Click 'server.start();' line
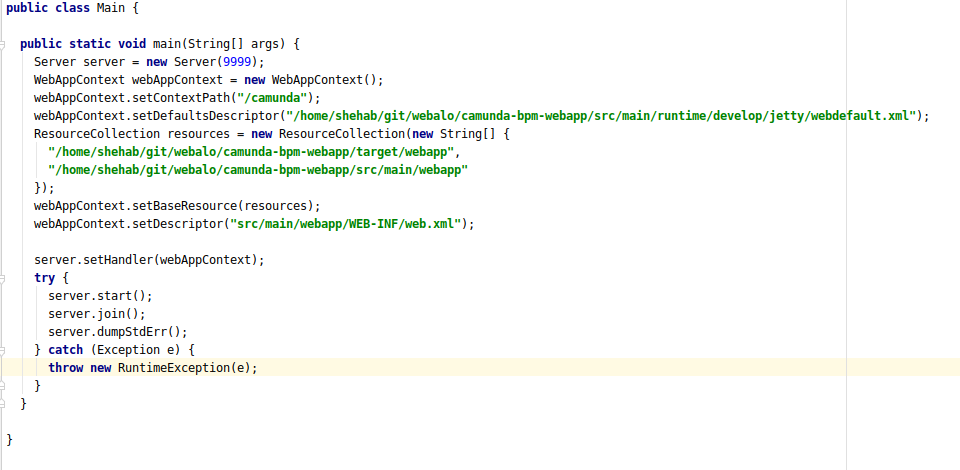This screenshot has width=960, height=470. pyautogui.click(x=100, y=296)
